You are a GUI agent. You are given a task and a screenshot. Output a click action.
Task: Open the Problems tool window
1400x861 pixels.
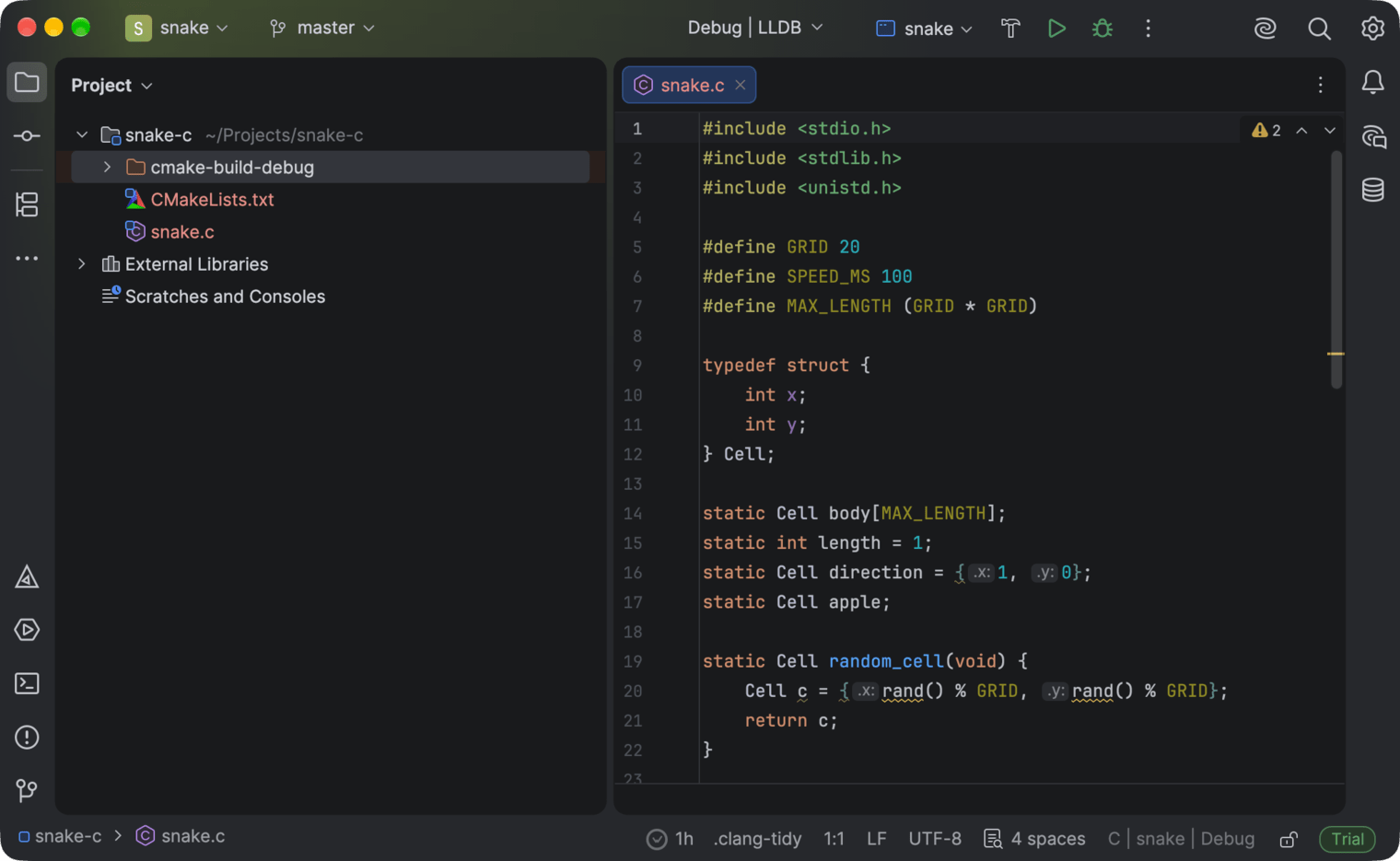click(x=27, y=737)
